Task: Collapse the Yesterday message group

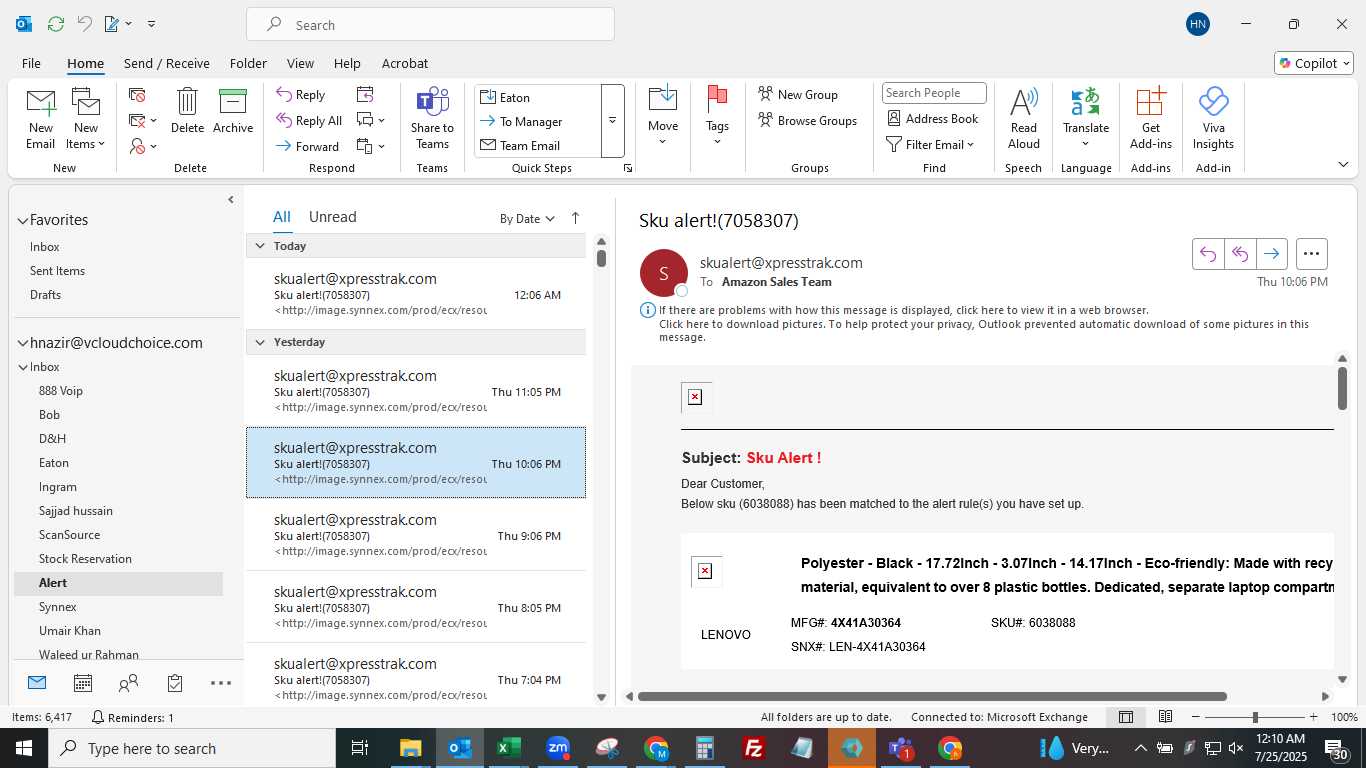Action: click(x=260, y=342)
